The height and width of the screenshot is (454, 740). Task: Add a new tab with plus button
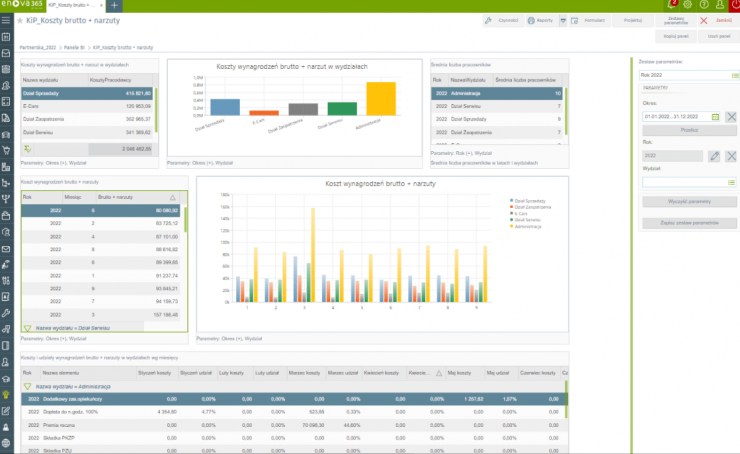(113, 5)
